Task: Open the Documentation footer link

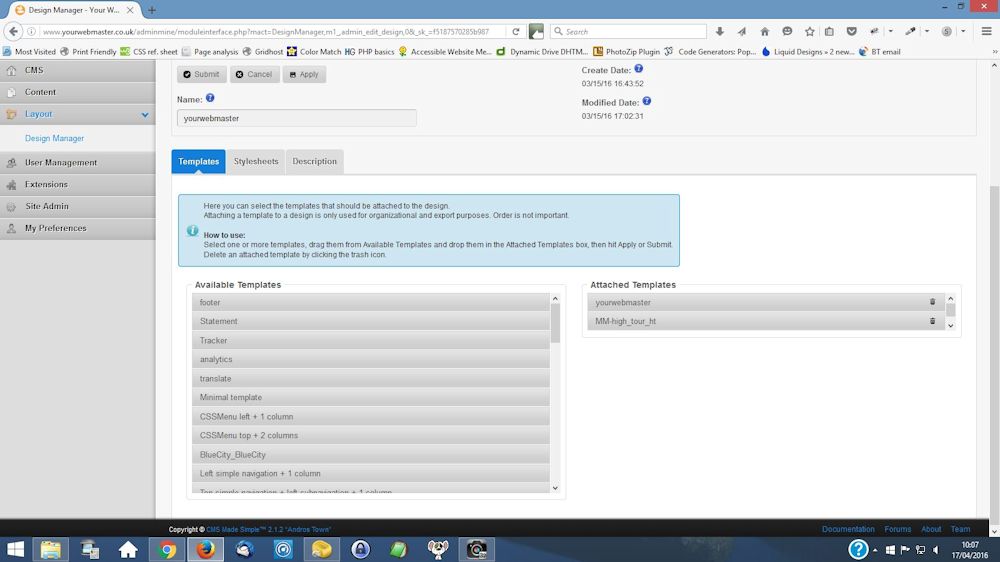Action: (x=848, y=529)
